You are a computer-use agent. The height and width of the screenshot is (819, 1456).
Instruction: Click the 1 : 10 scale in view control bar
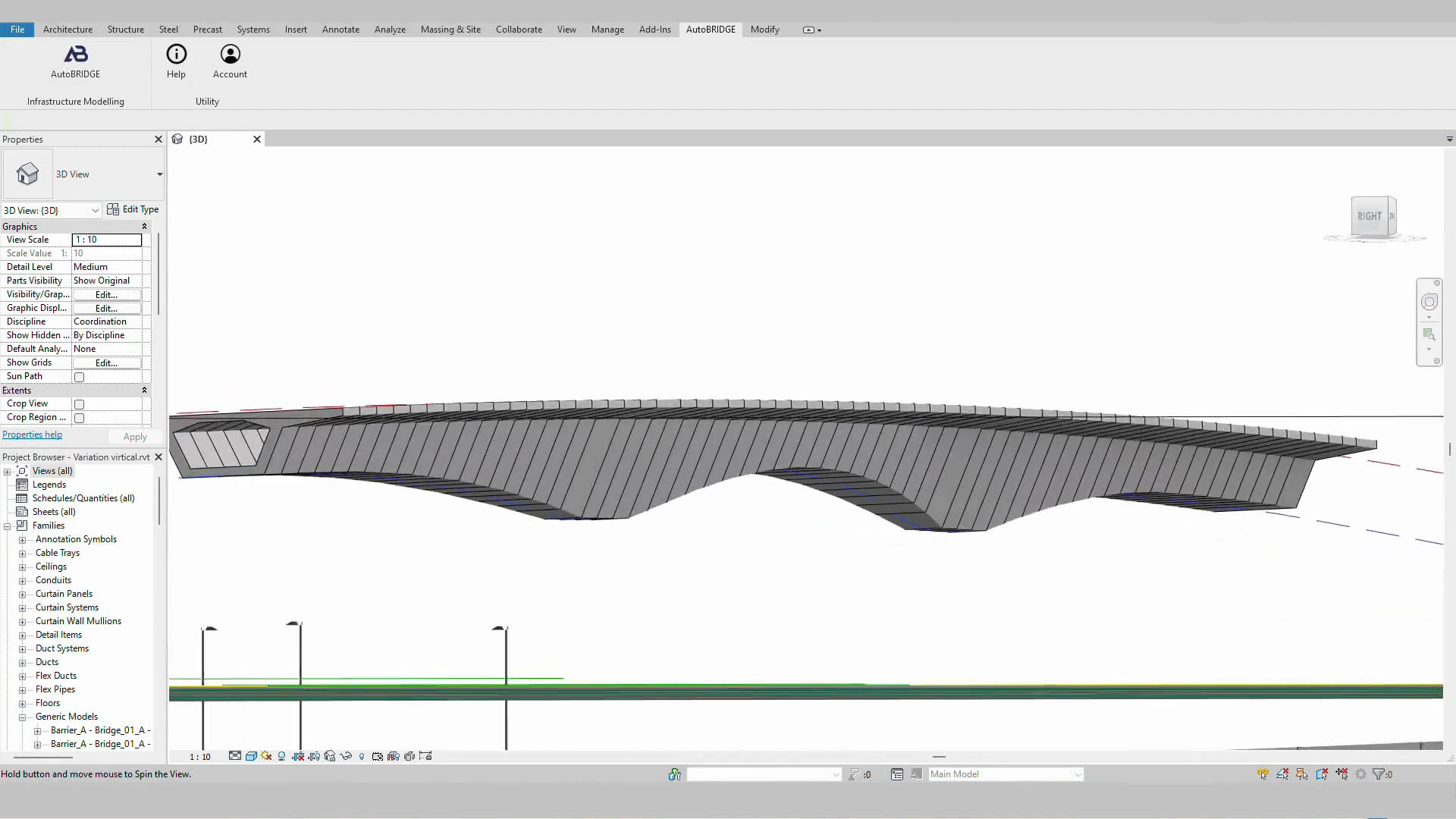[x=200, y=756]
